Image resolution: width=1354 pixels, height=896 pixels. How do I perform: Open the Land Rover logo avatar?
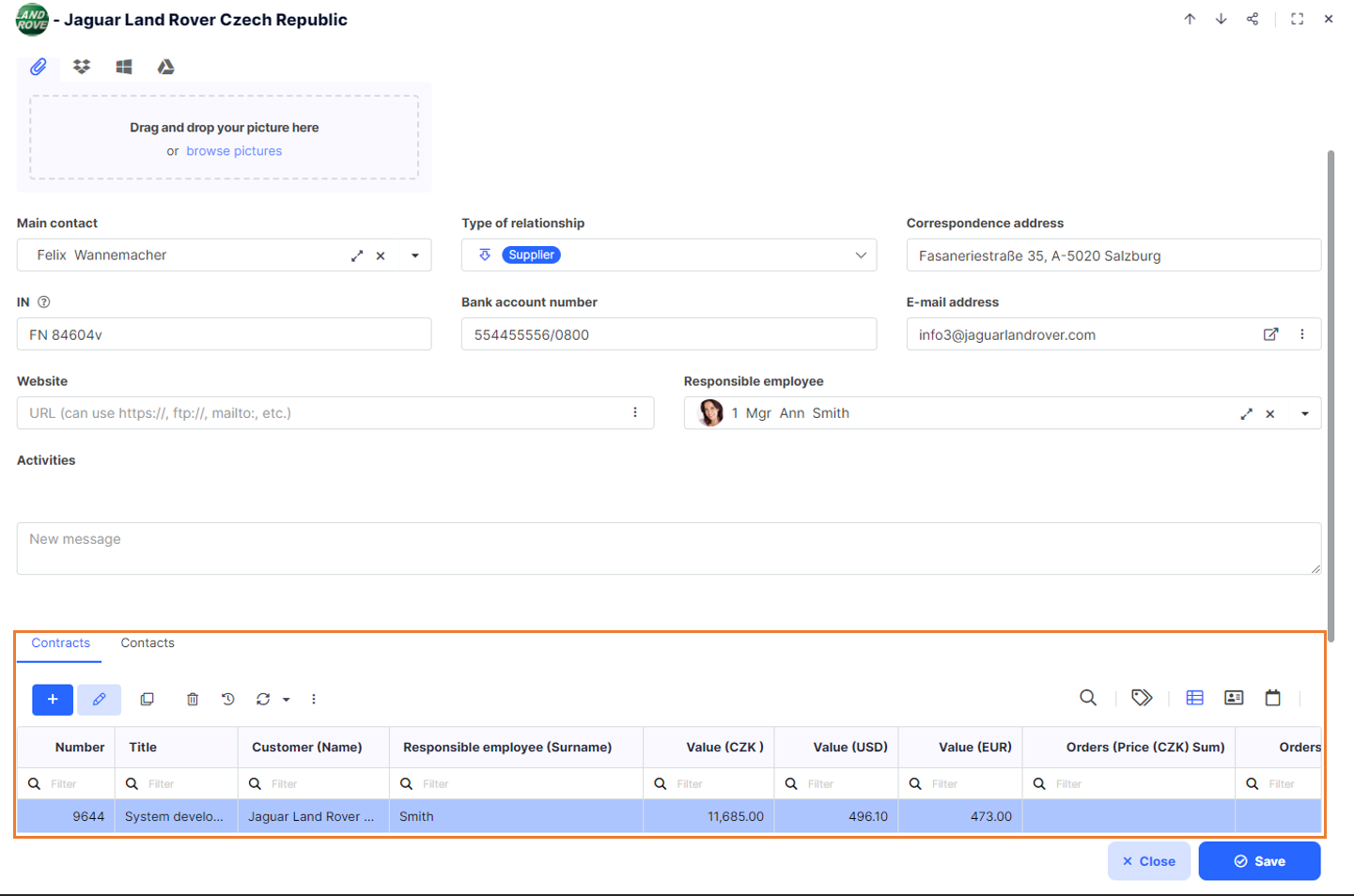coord(32,20)
